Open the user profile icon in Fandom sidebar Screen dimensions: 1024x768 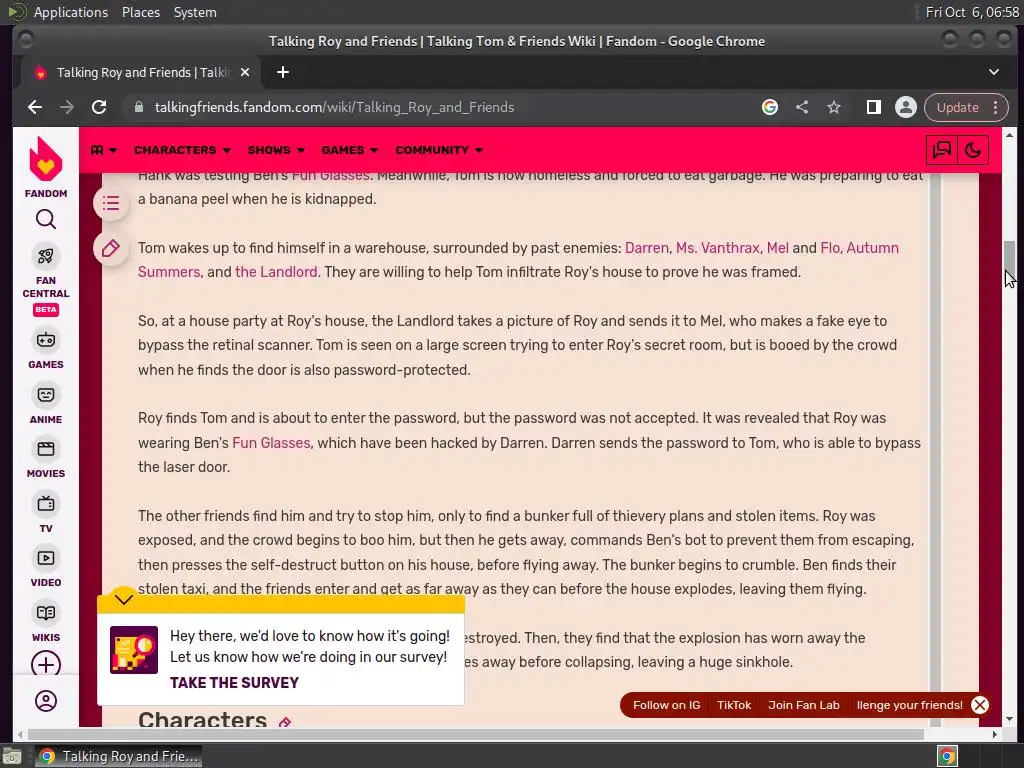click(46, 701)
